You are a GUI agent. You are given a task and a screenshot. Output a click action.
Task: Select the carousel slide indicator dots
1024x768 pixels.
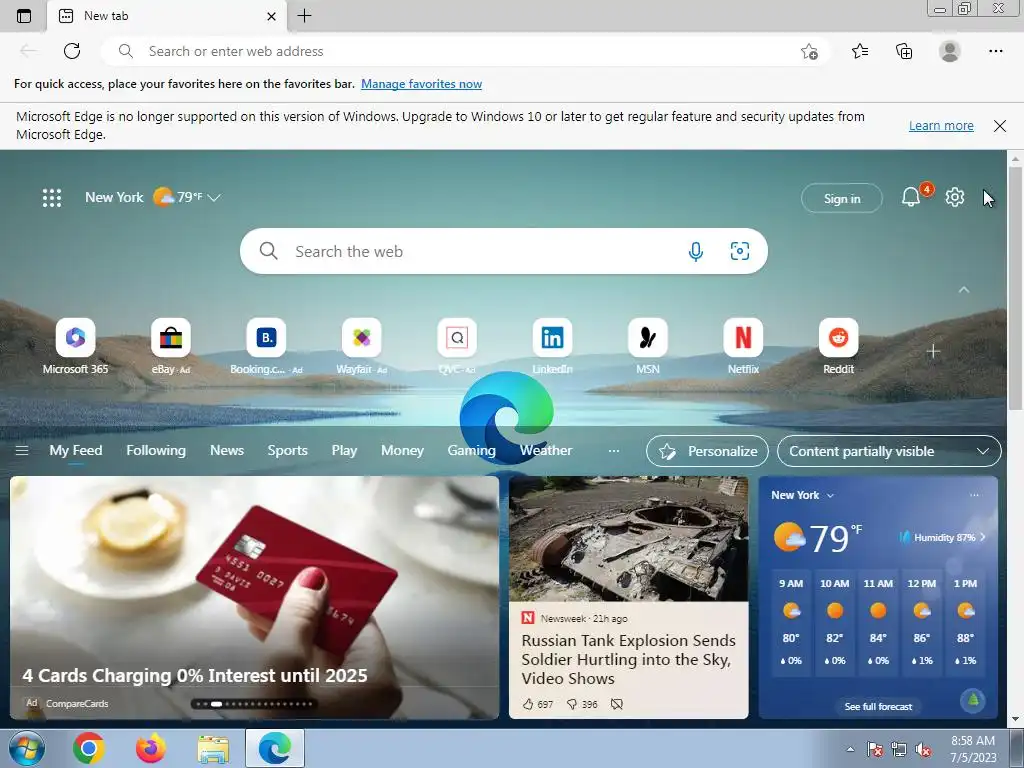pos(255,704)
